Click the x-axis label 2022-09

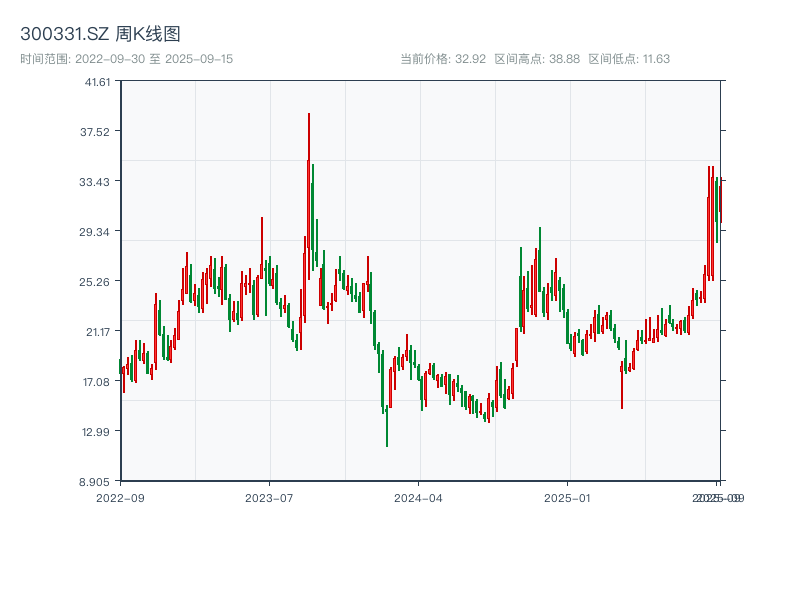point(120,498)
